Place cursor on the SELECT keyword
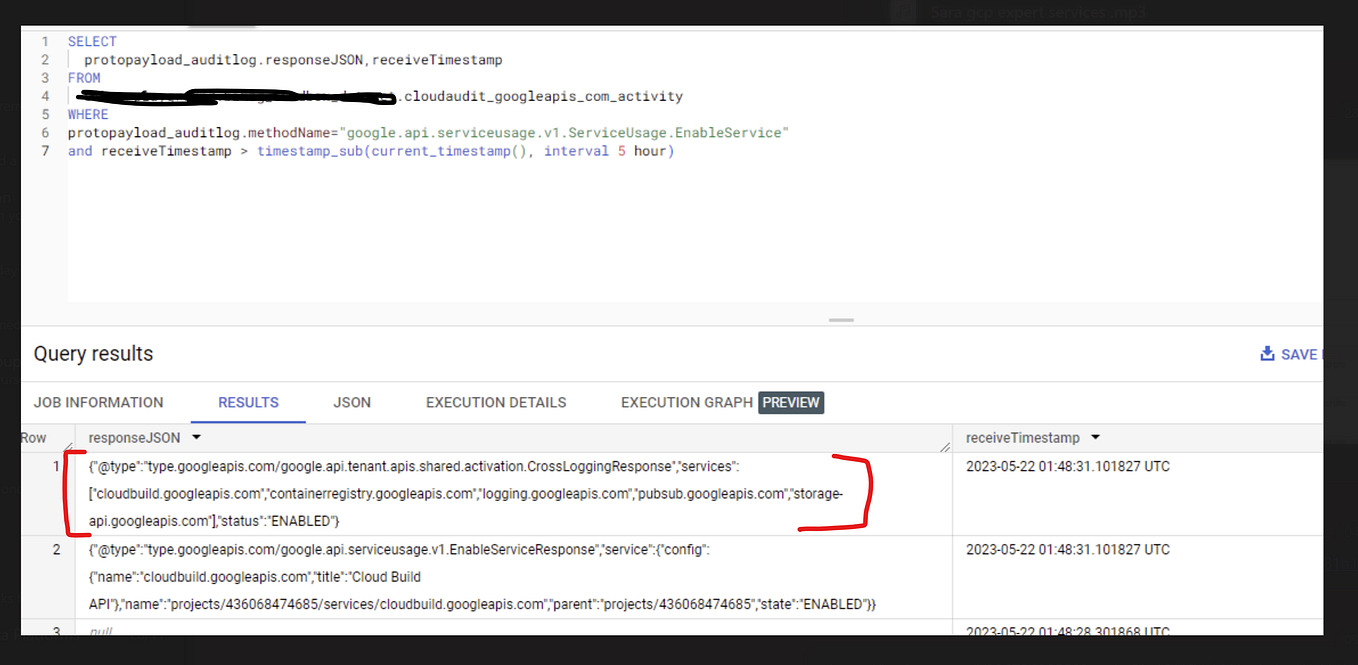1358x665 pixels. tap(92, 41)
